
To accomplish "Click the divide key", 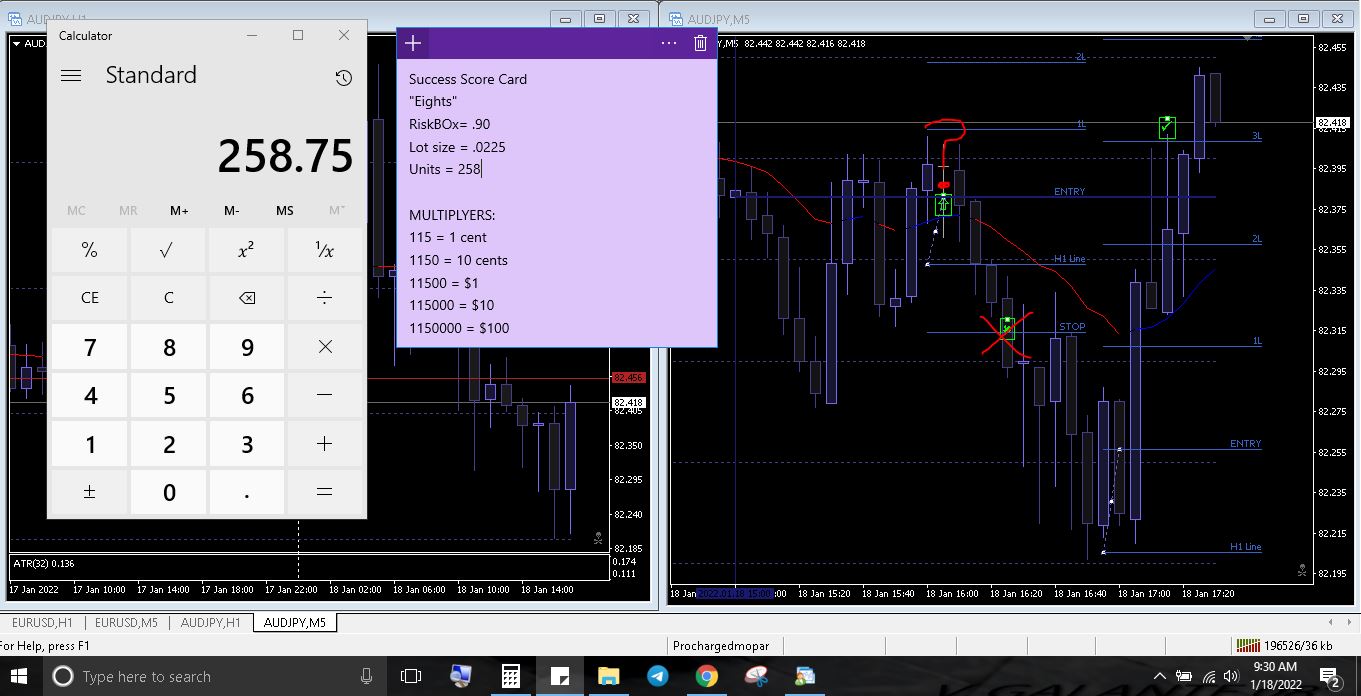I will point(324,298).
